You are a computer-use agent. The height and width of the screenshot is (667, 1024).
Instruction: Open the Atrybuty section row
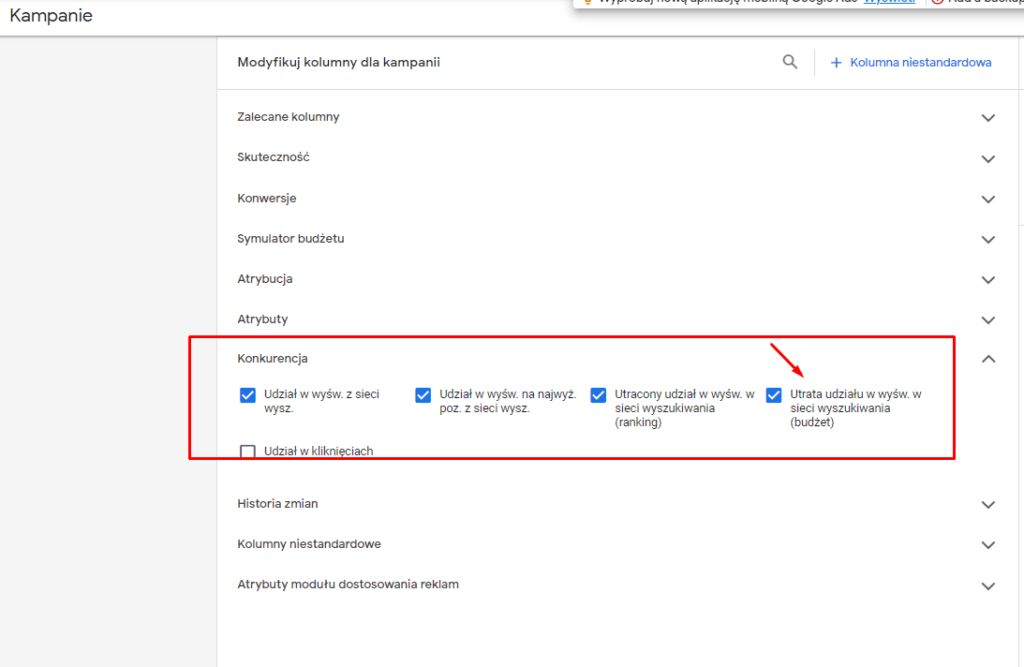click(263, 319)
